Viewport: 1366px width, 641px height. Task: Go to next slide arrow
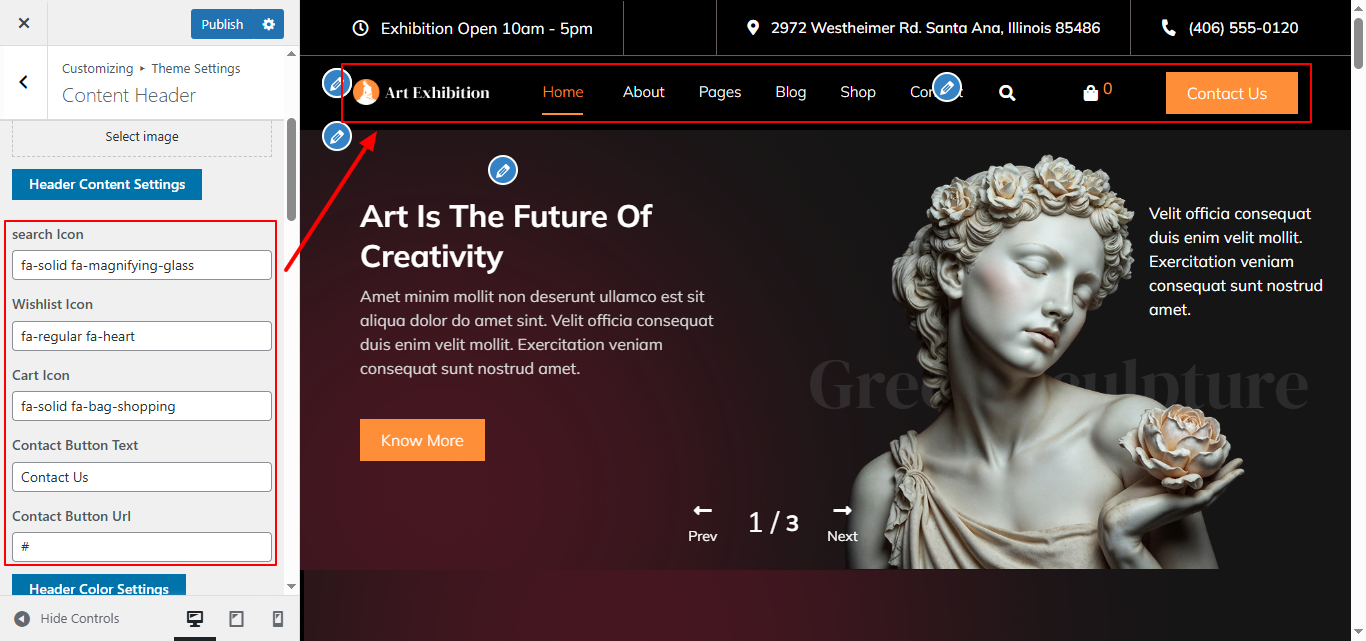[842, 522]
